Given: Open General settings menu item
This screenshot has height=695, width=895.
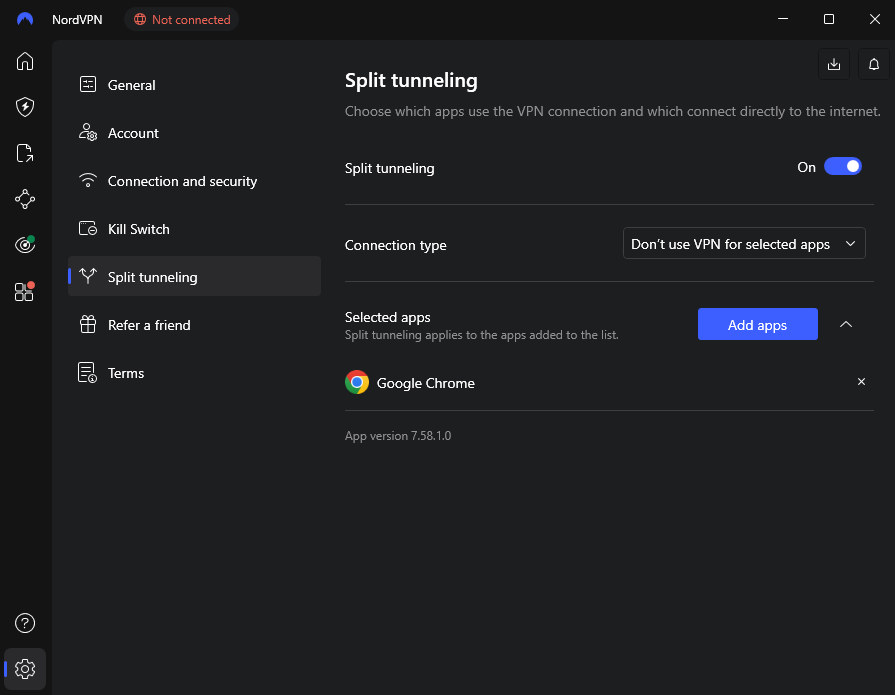Looking at the screenshot, I should 194,85.
